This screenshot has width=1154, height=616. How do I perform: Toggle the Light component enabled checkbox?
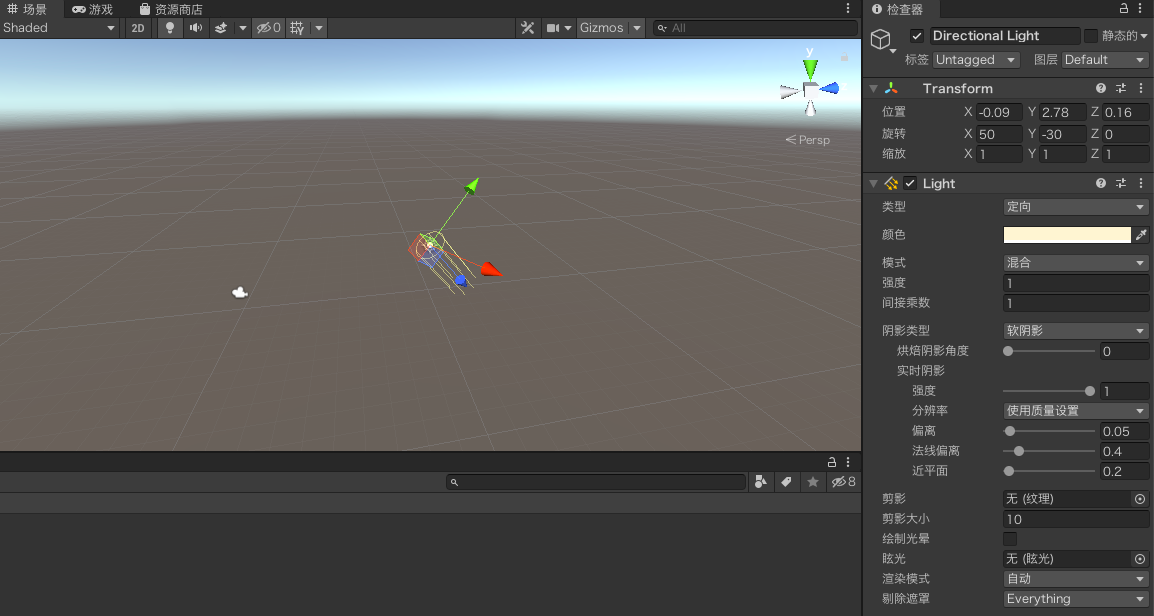click(x=909, y=183)
